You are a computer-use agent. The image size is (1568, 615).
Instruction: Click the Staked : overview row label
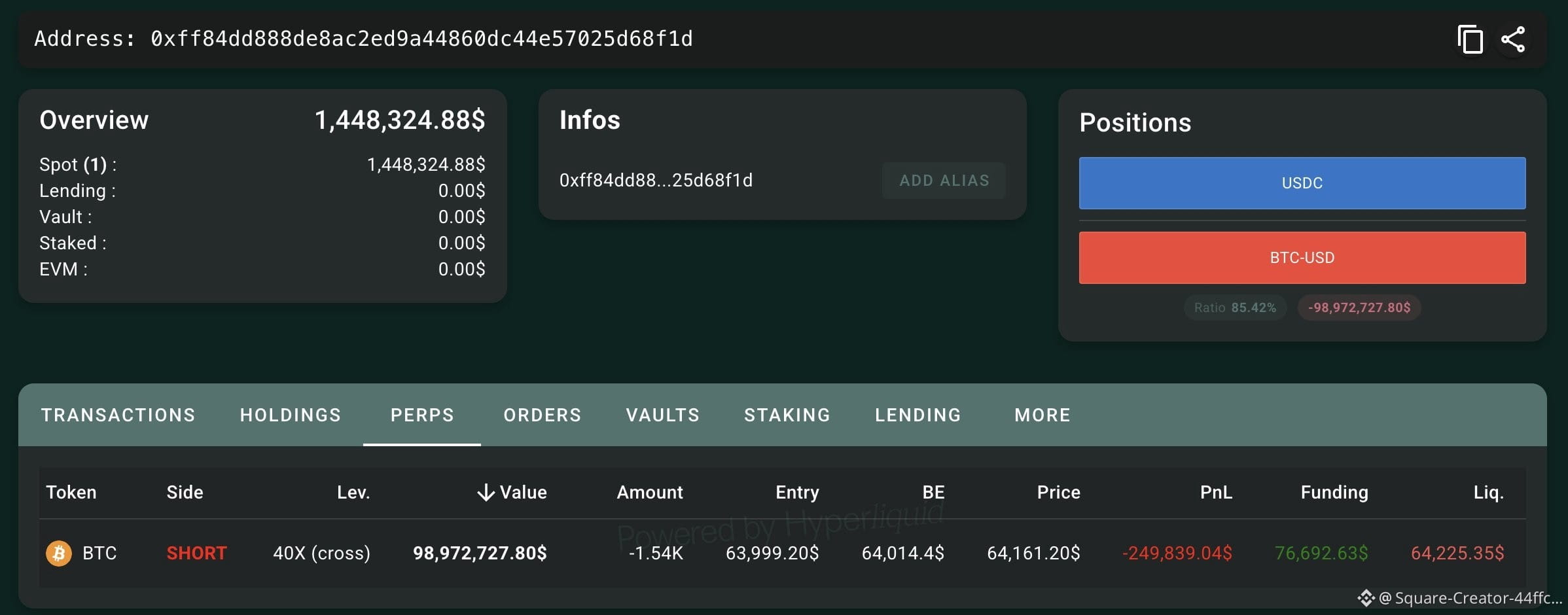click(x=73, y=243)
